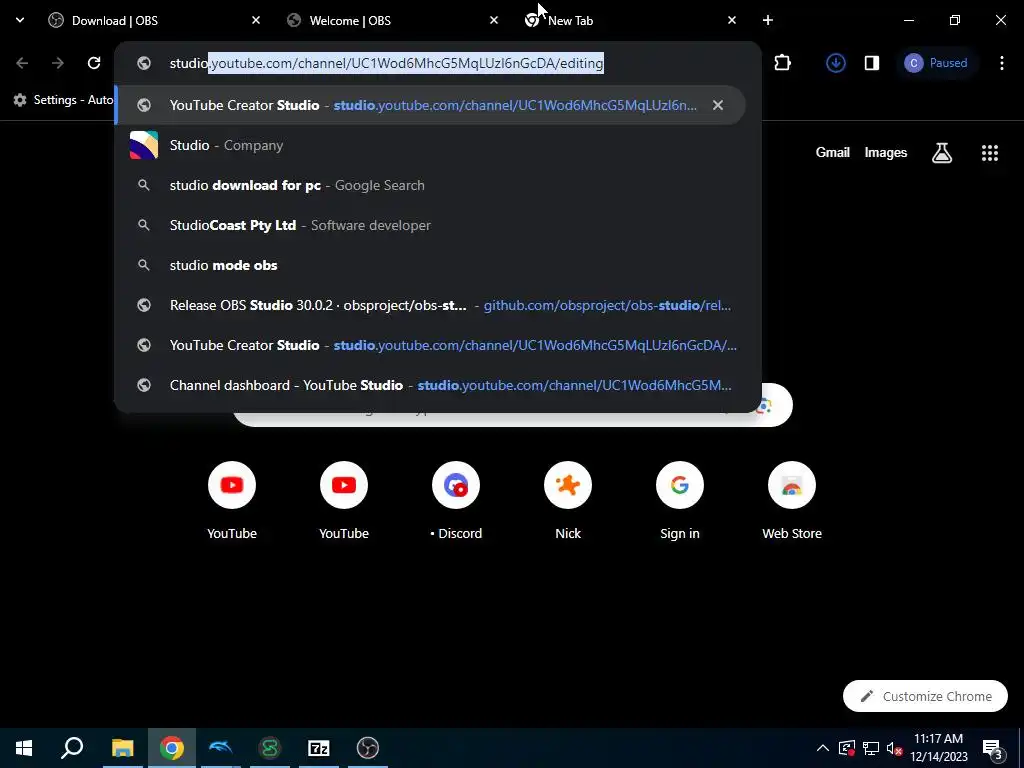Open the green S app on taskbar
Screen dimensions: 1024x768
point(269,748)
